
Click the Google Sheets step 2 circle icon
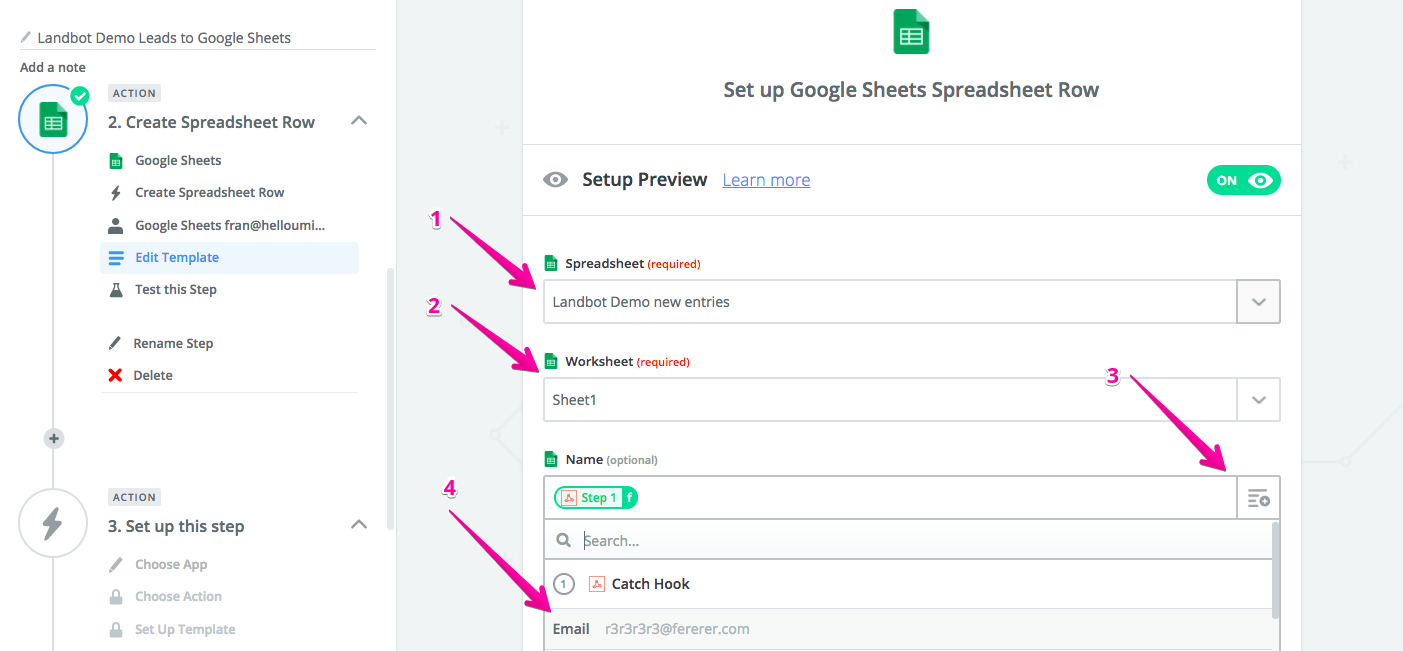53,120
